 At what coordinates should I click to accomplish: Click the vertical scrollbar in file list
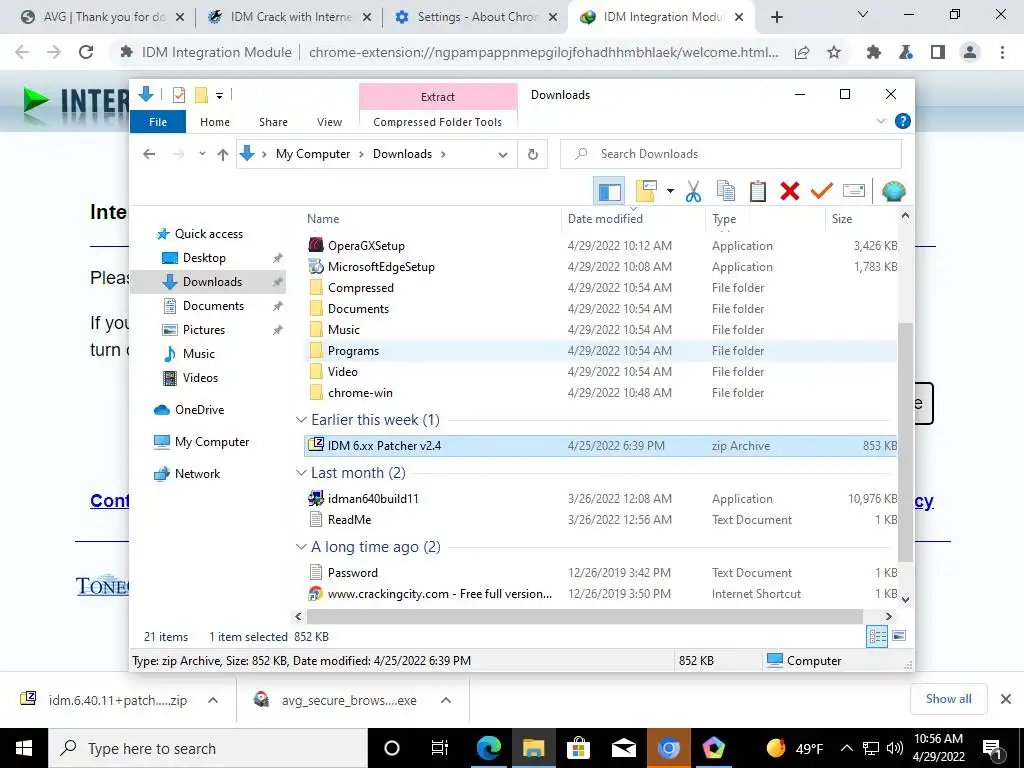coord(905,441)
